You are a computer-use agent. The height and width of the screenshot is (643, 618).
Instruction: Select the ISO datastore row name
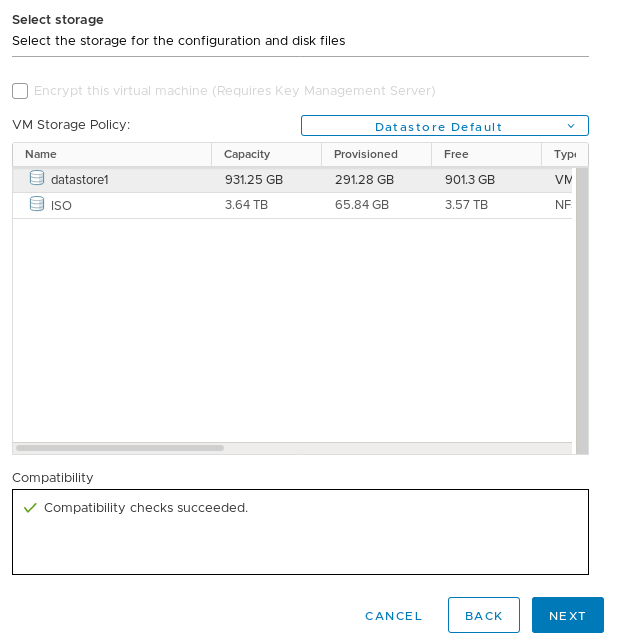tap(61, 205)
